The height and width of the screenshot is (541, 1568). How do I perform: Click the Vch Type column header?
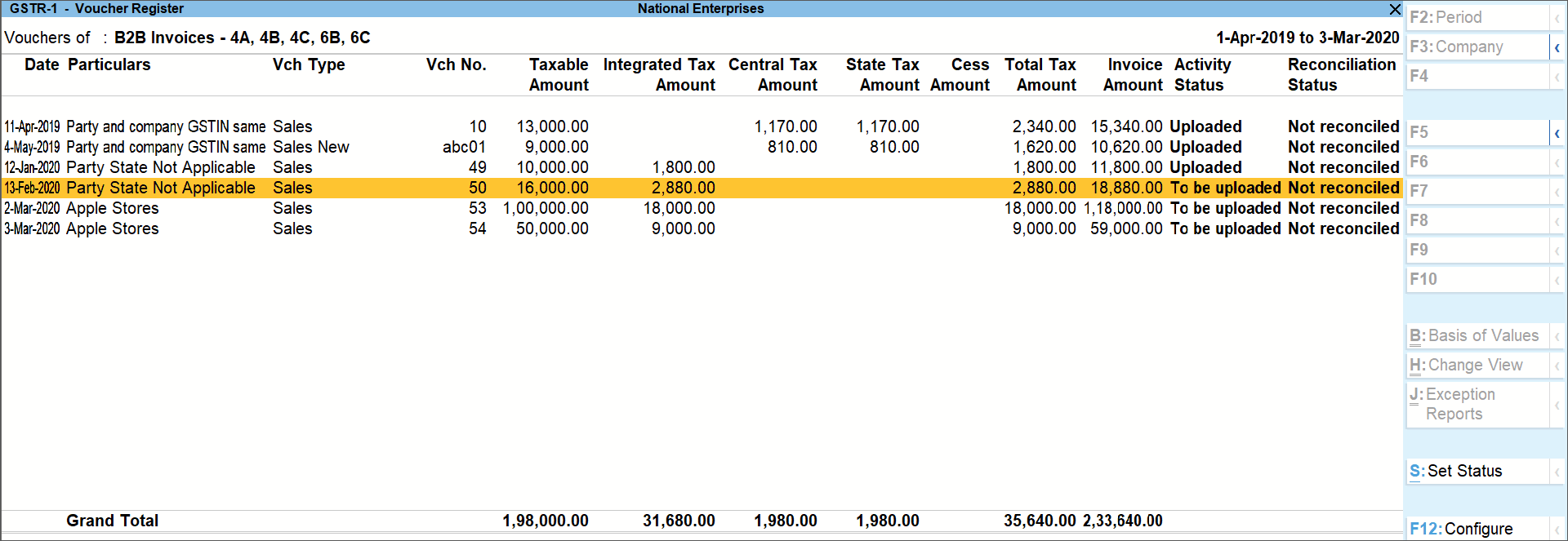tap(309, 64)
